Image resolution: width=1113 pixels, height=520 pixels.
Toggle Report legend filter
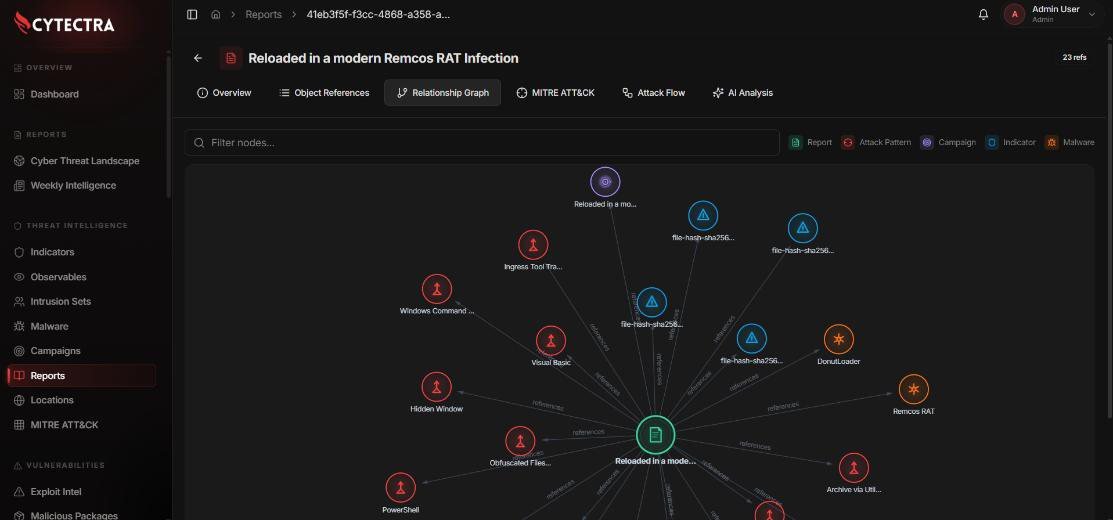[x=811, y=143]
